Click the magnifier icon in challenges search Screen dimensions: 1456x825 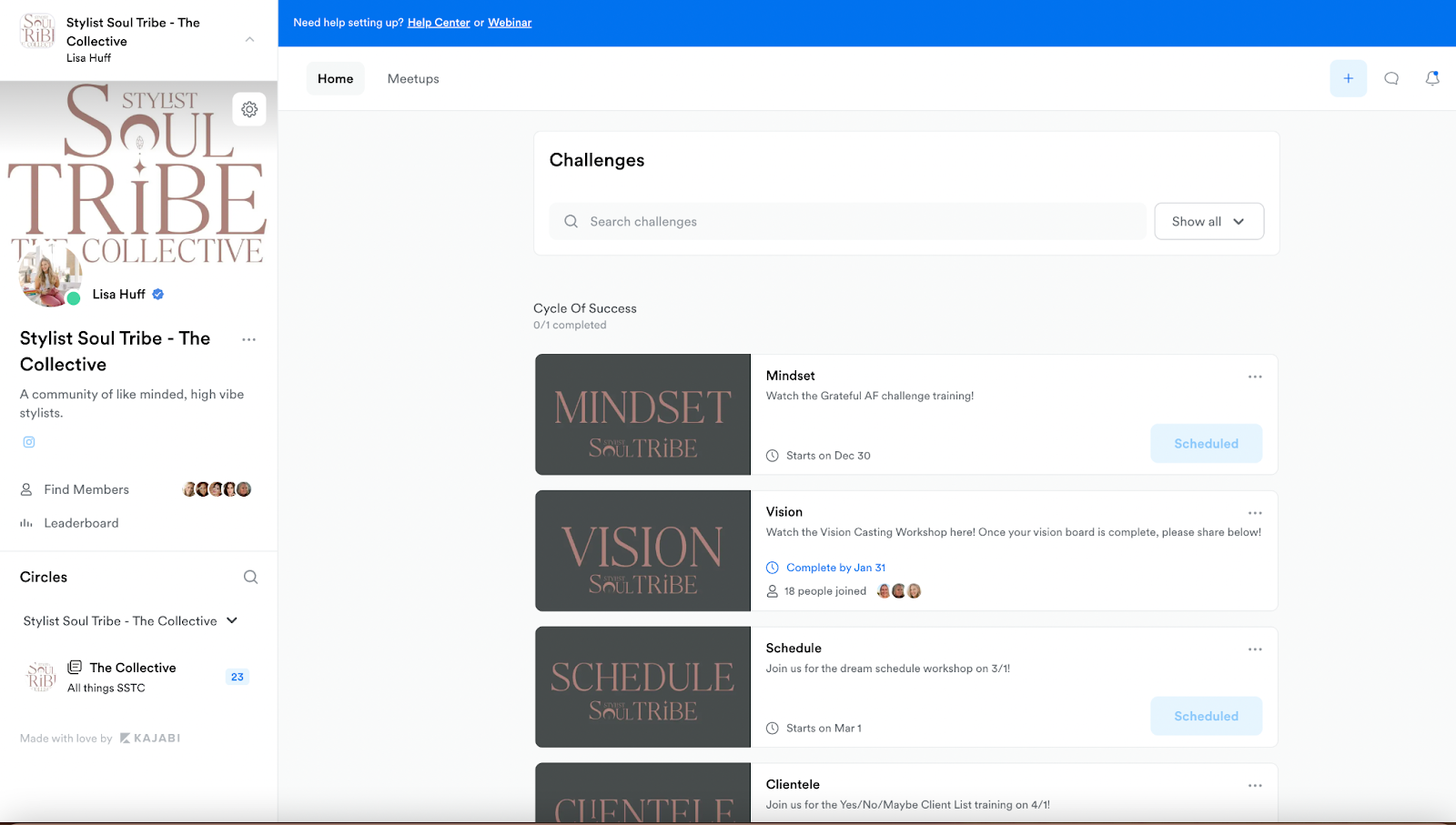(571, 221)
